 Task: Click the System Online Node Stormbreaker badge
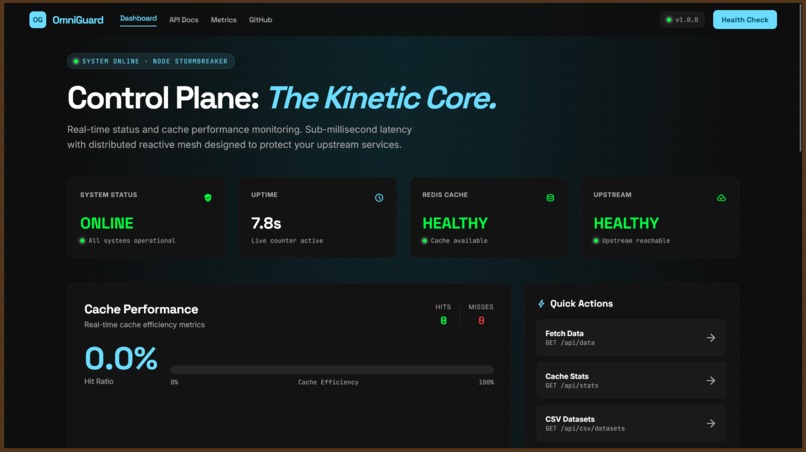tap(151, 61)
